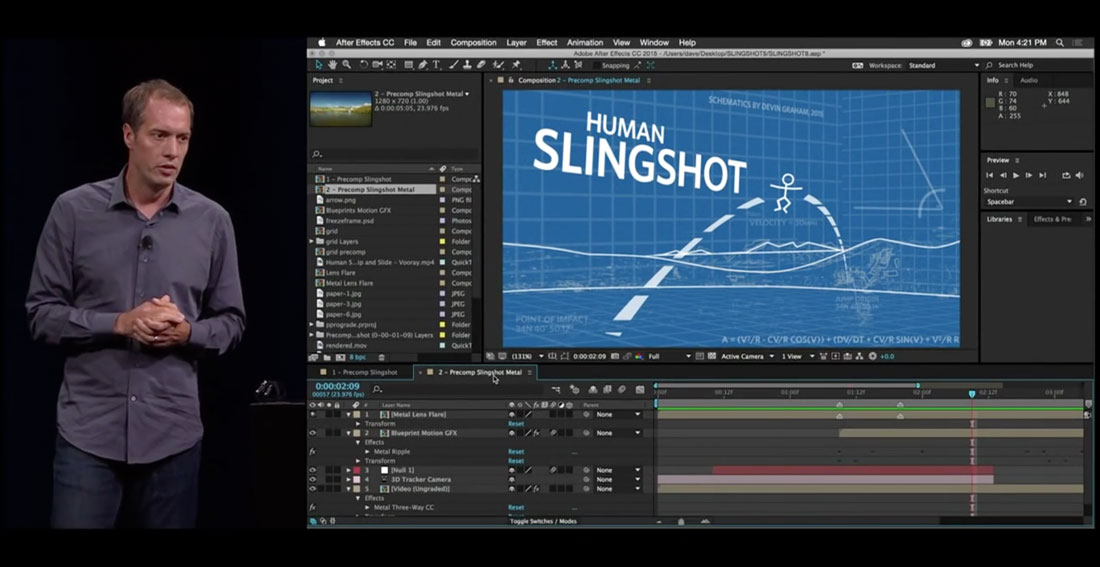Select the Pan Behind anchor point tool
Viewport: 1100px width, 567px height.
(391, 65)
